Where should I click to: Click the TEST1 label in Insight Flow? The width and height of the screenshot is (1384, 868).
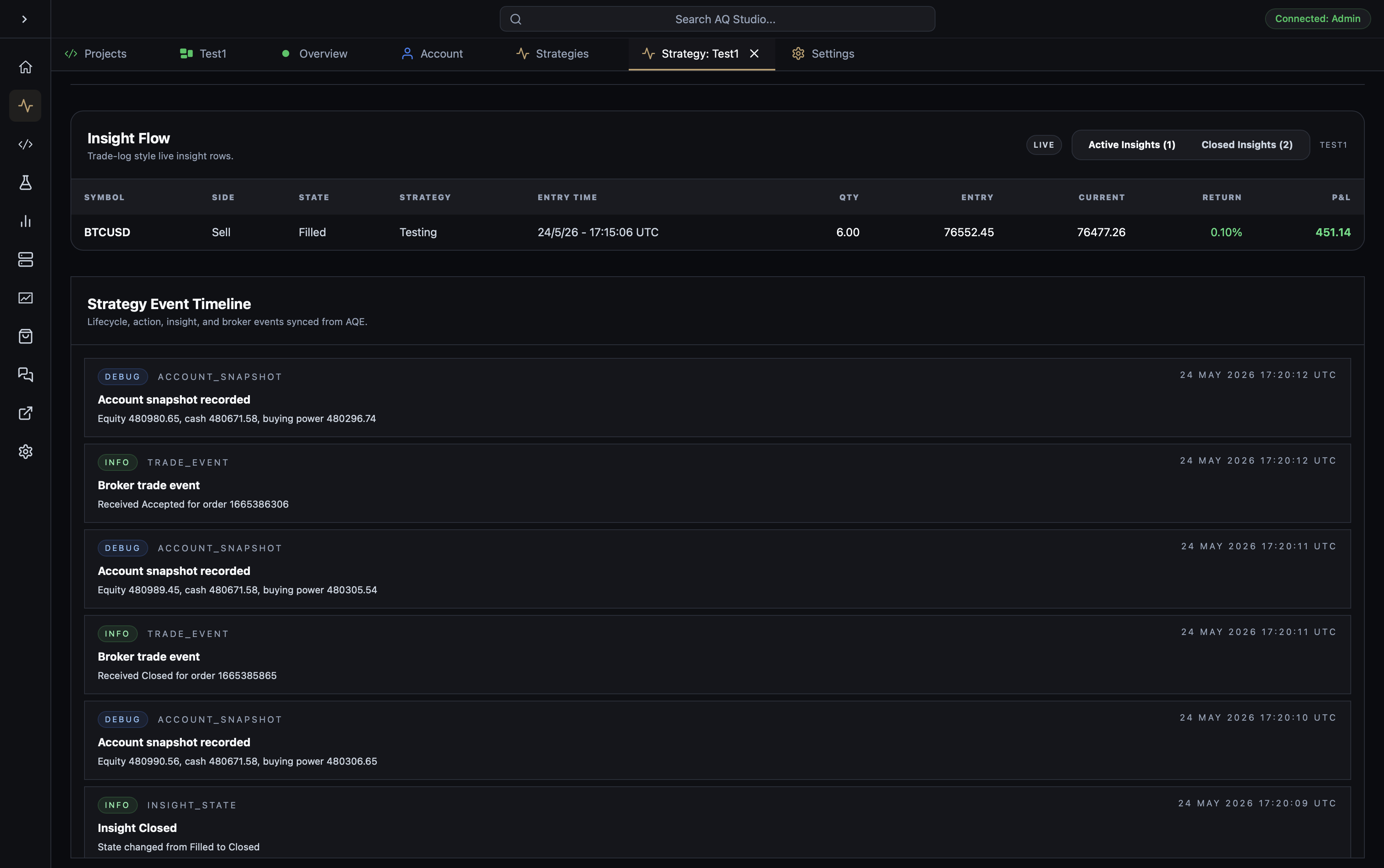pyautogui.click(x=1333, y=145)
